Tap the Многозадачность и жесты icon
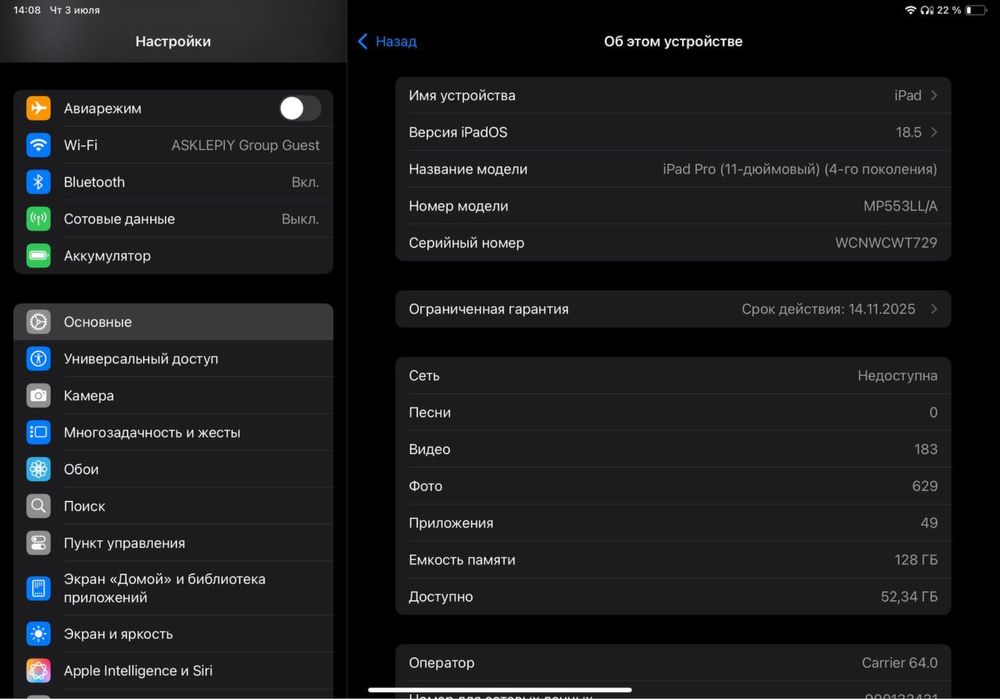 (x=38, y=432)
